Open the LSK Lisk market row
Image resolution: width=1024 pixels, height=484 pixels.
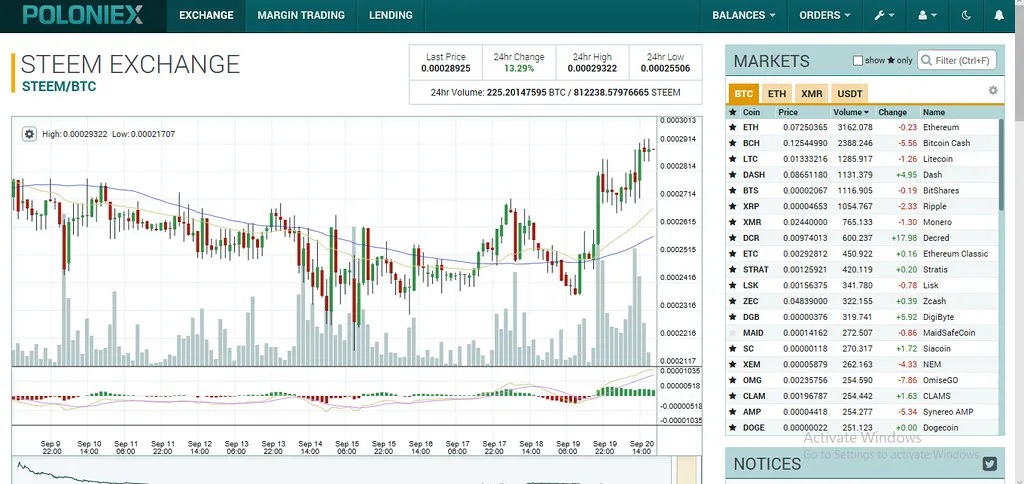tap(863, 285)
